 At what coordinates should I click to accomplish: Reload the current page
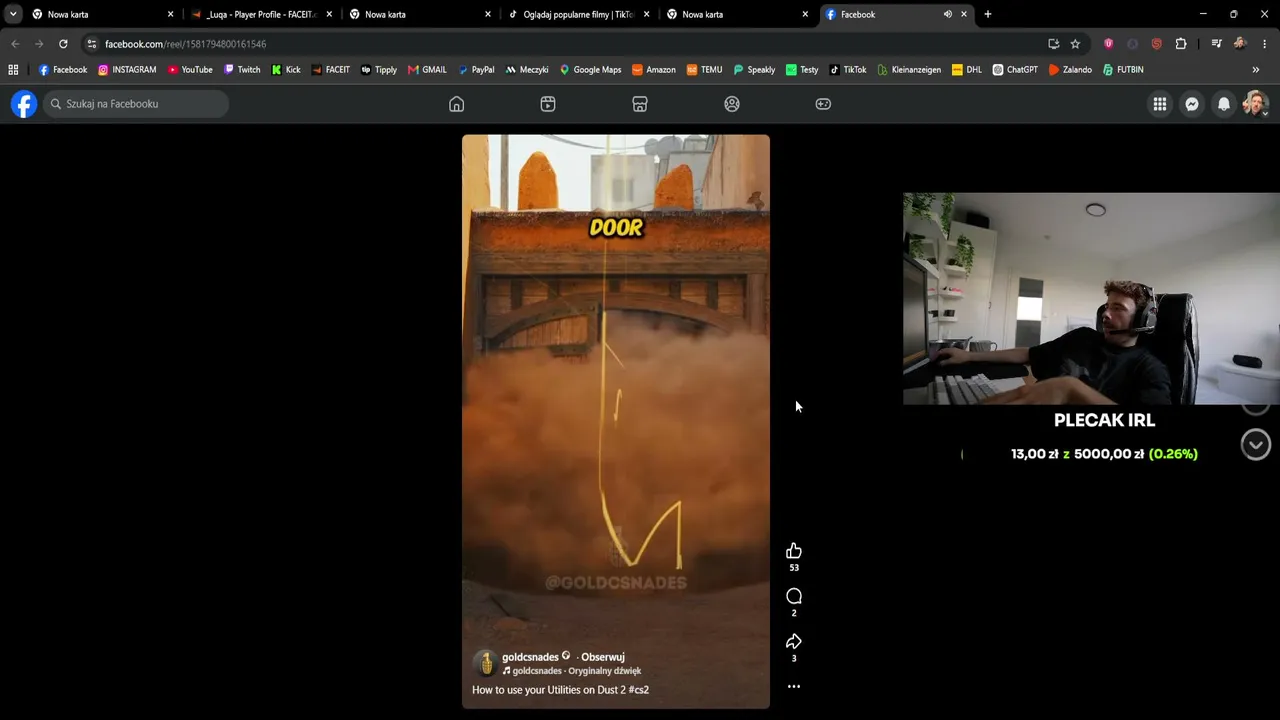63,44
